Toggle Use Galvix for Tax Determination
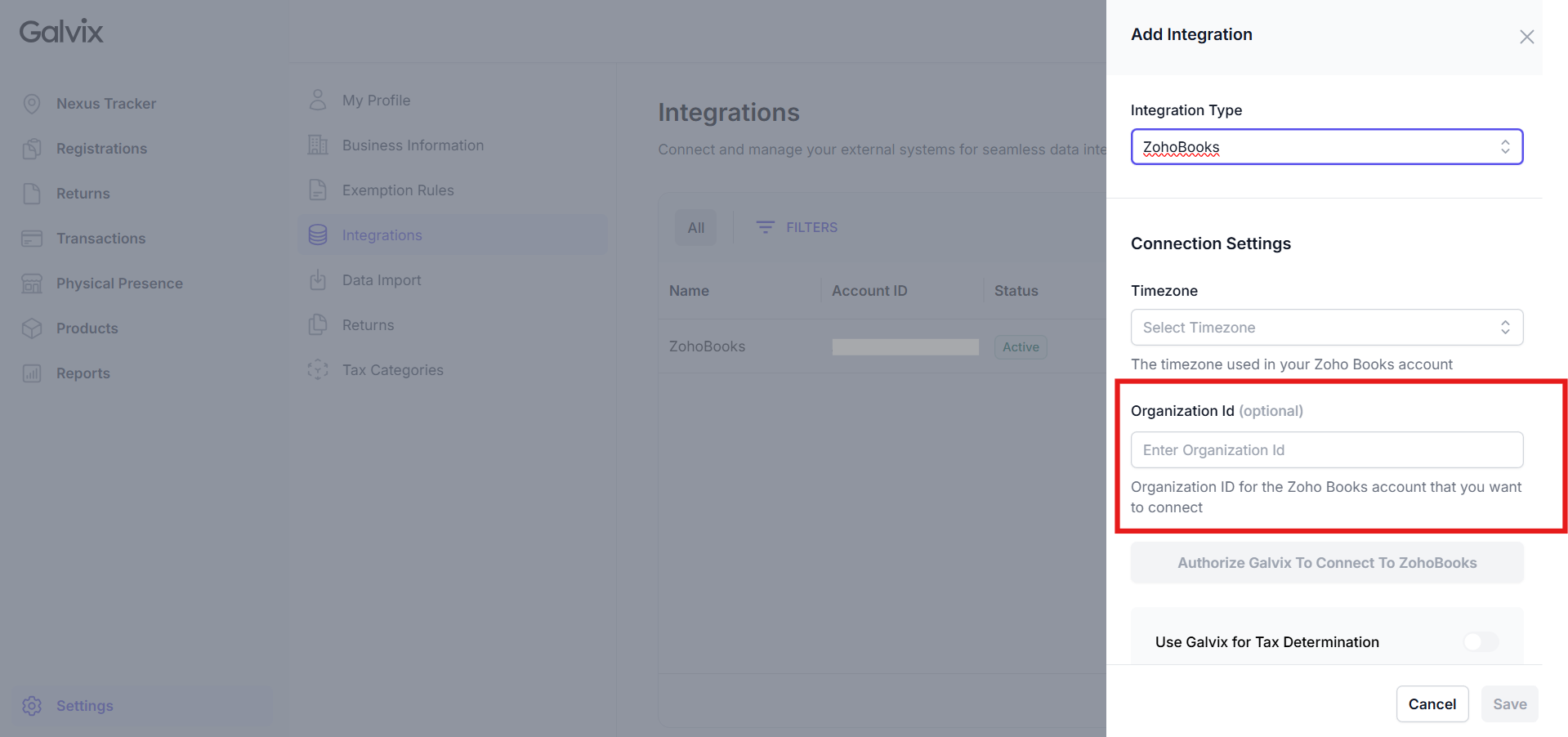Image resolution: width=1568 pixels, height=737 pixels. [x=1481, y=642]
